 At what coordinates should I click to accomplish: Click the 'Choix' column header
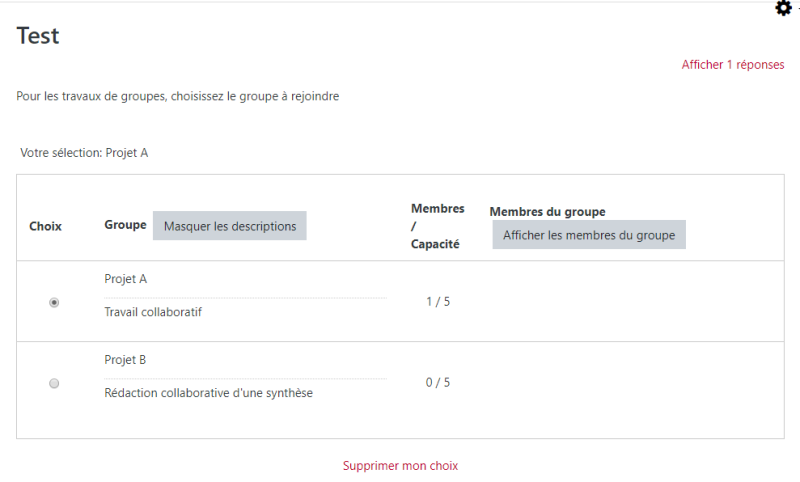click(45, 226)
